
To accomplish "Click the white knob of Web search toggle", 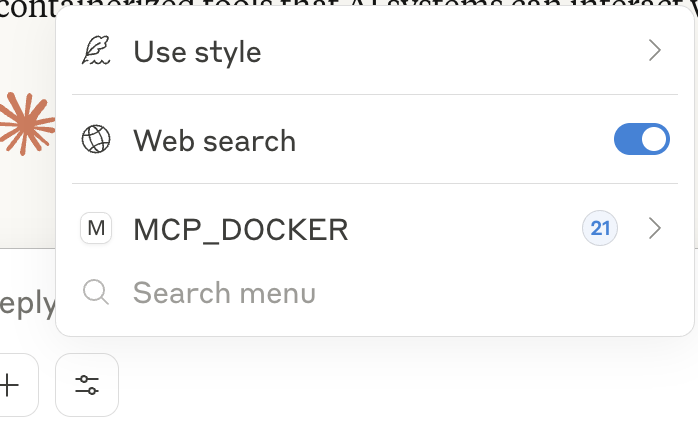I will pos(653,139).
